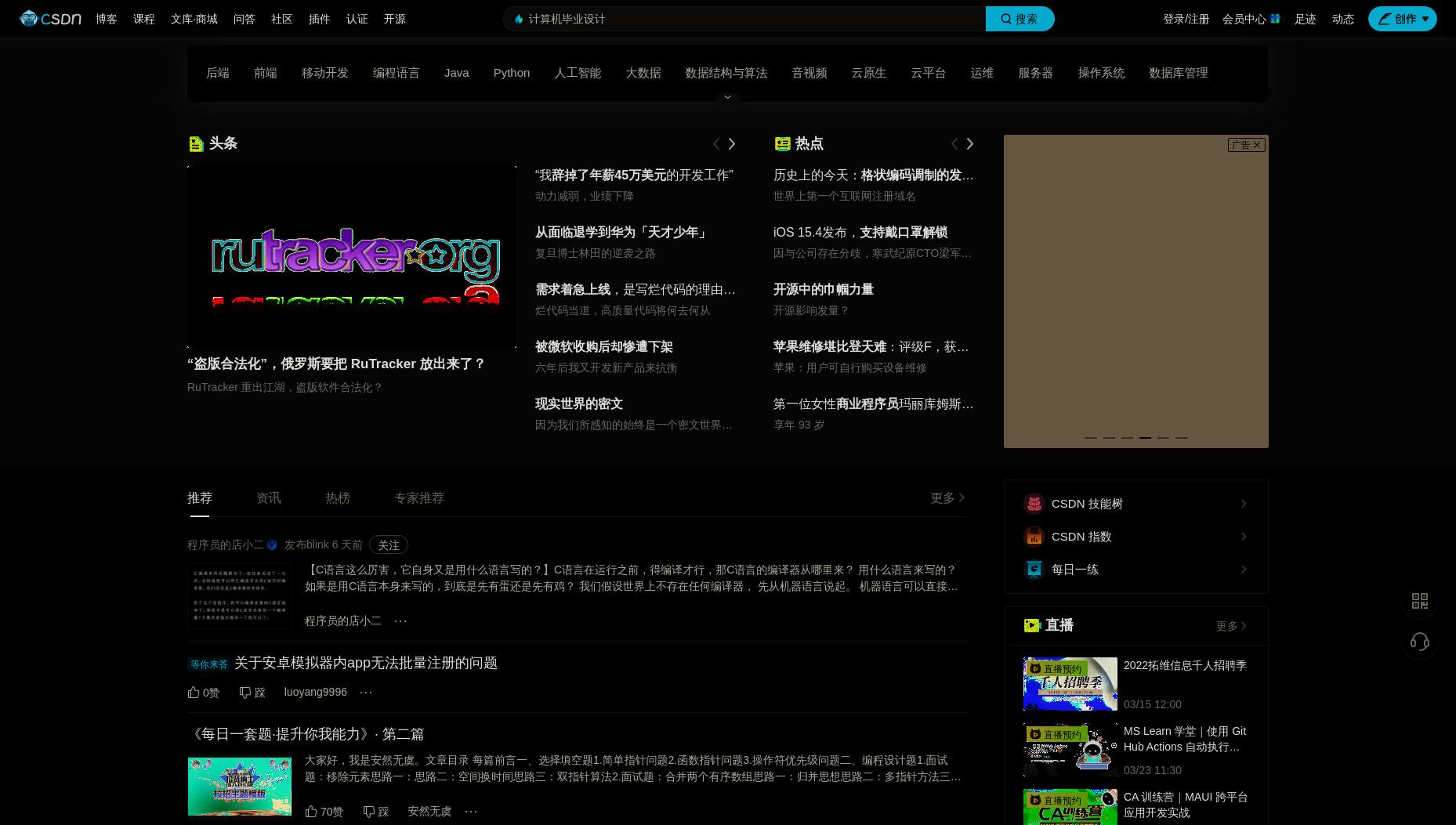The width and height of the screenshot is (1456, 825).
Task: Select first ad carousel indicator dash
Action: 1091,437
